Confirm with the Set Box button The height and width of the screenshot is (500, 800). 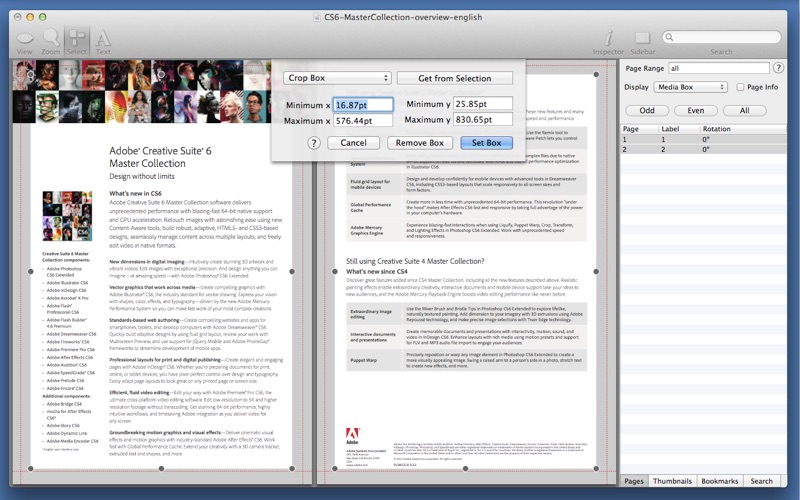click(x=486, y=143)
